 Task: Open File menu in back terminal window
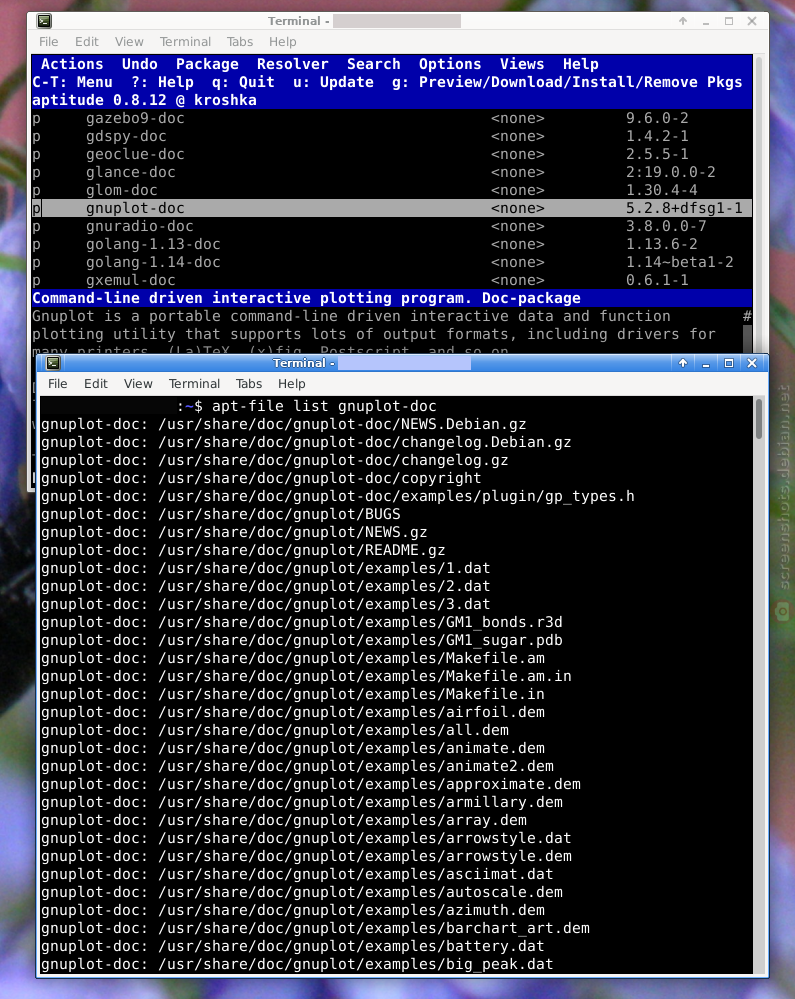click(x=48, y=42)
